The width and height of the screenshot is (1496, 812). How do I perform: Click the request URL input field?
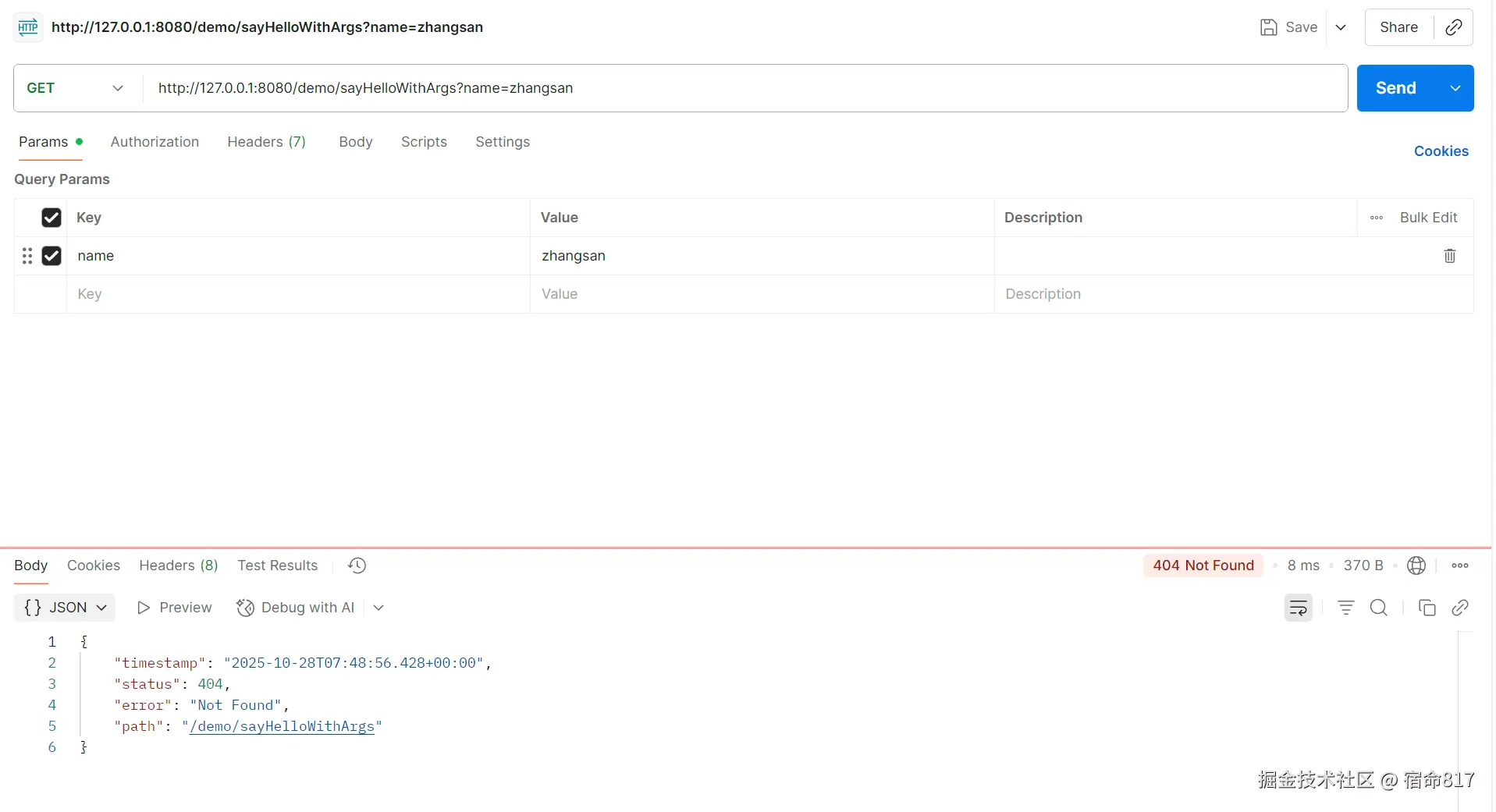(x=741, y=88)
